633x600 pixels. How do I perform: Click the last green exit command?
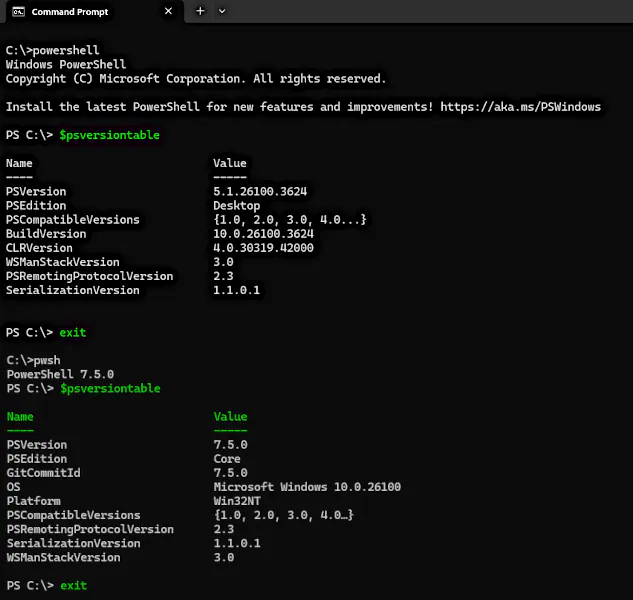tap(73, 585)
